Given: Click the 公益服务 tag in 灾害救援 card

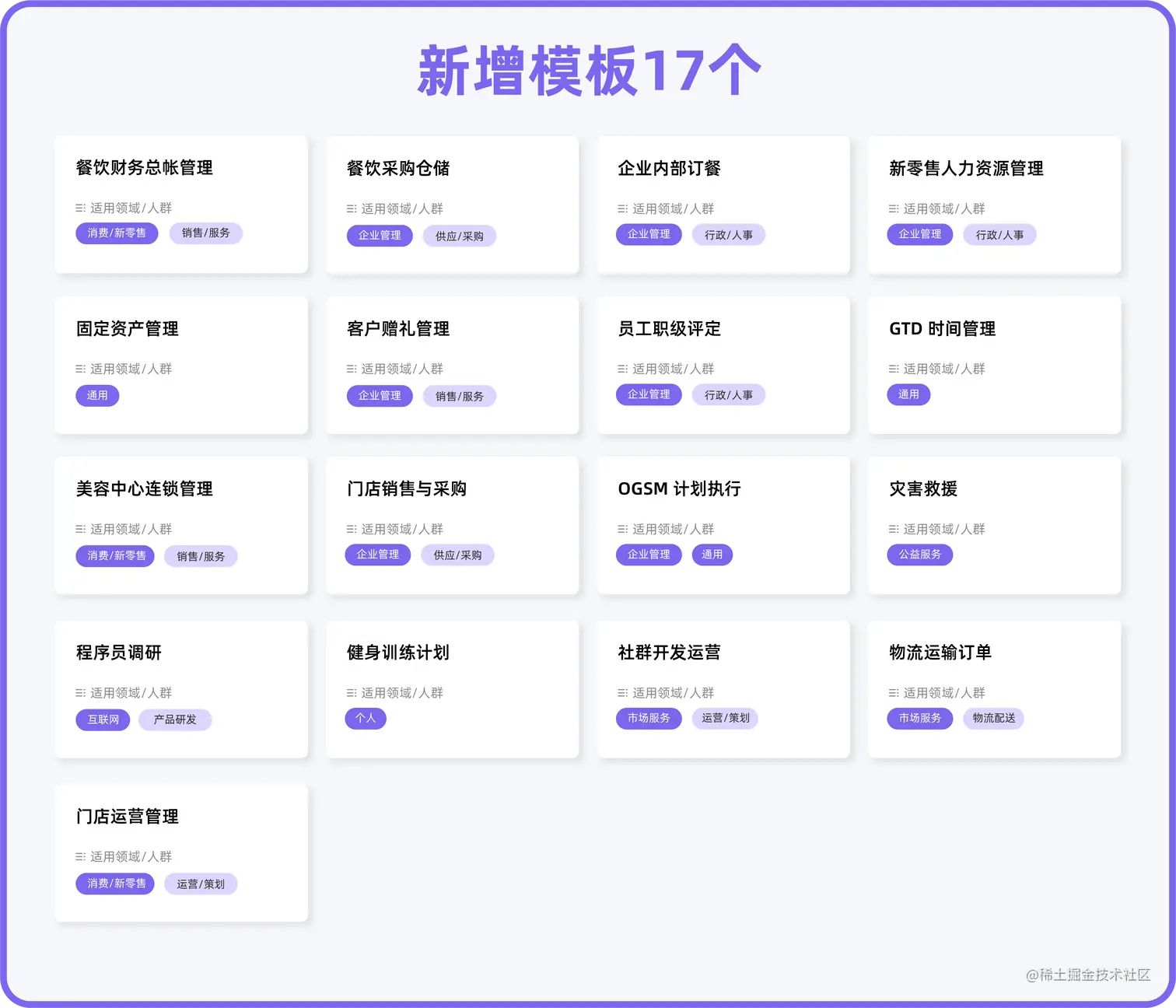Looking at the screenshot, I should pyautogui.click(x=920, y=555).
